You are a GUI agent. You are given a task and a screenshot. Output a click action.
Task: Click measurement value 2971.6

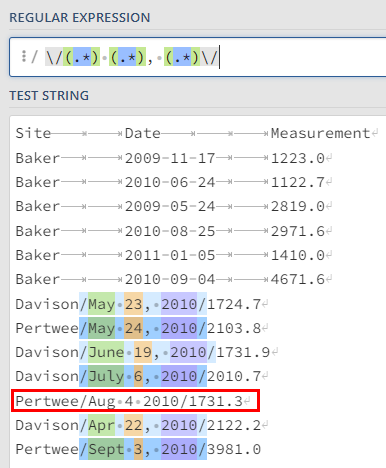298,231
